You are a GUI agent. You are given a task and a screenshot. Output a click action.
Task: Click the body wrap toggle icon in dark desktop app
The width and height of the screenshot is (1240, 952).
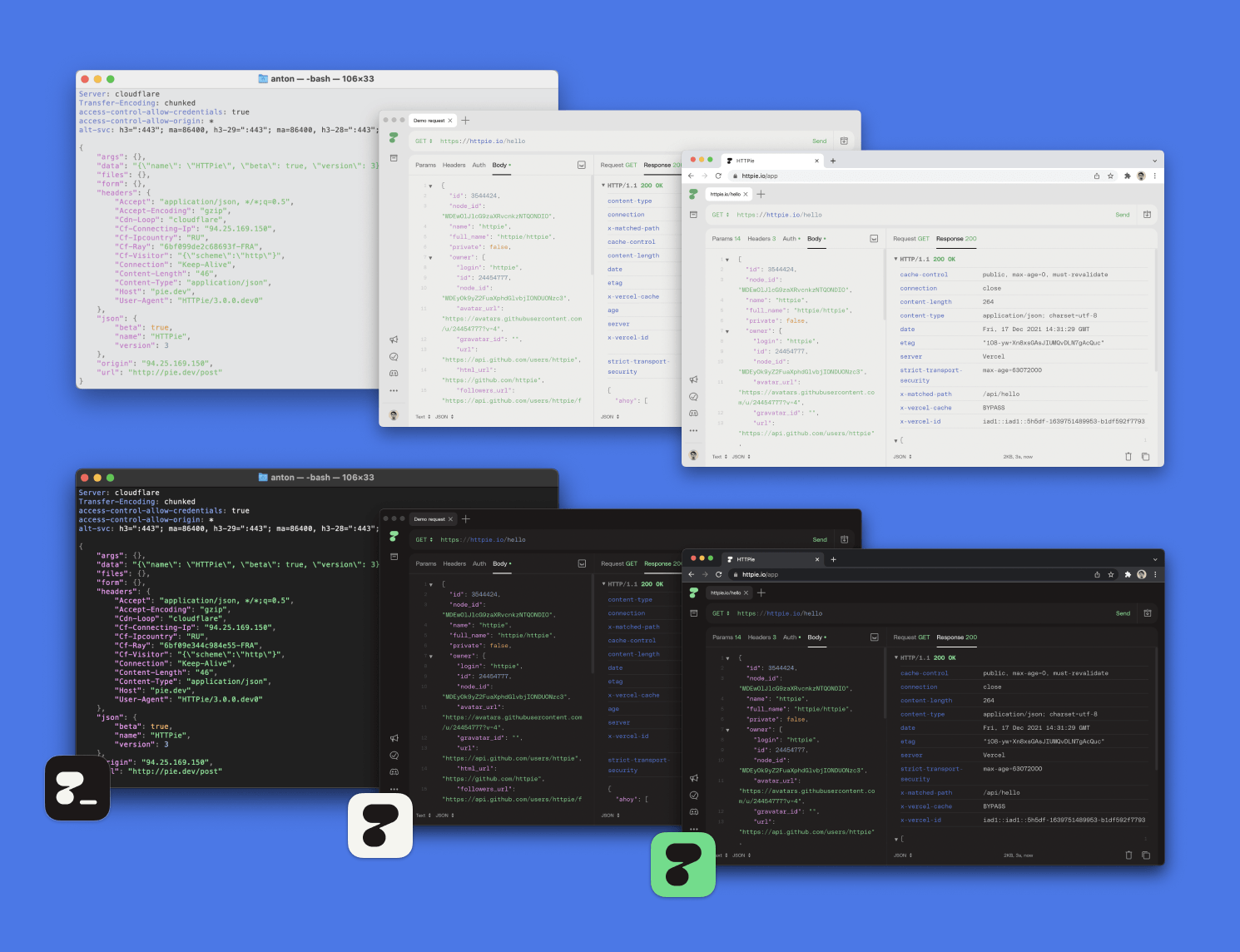tap(582, 563)
